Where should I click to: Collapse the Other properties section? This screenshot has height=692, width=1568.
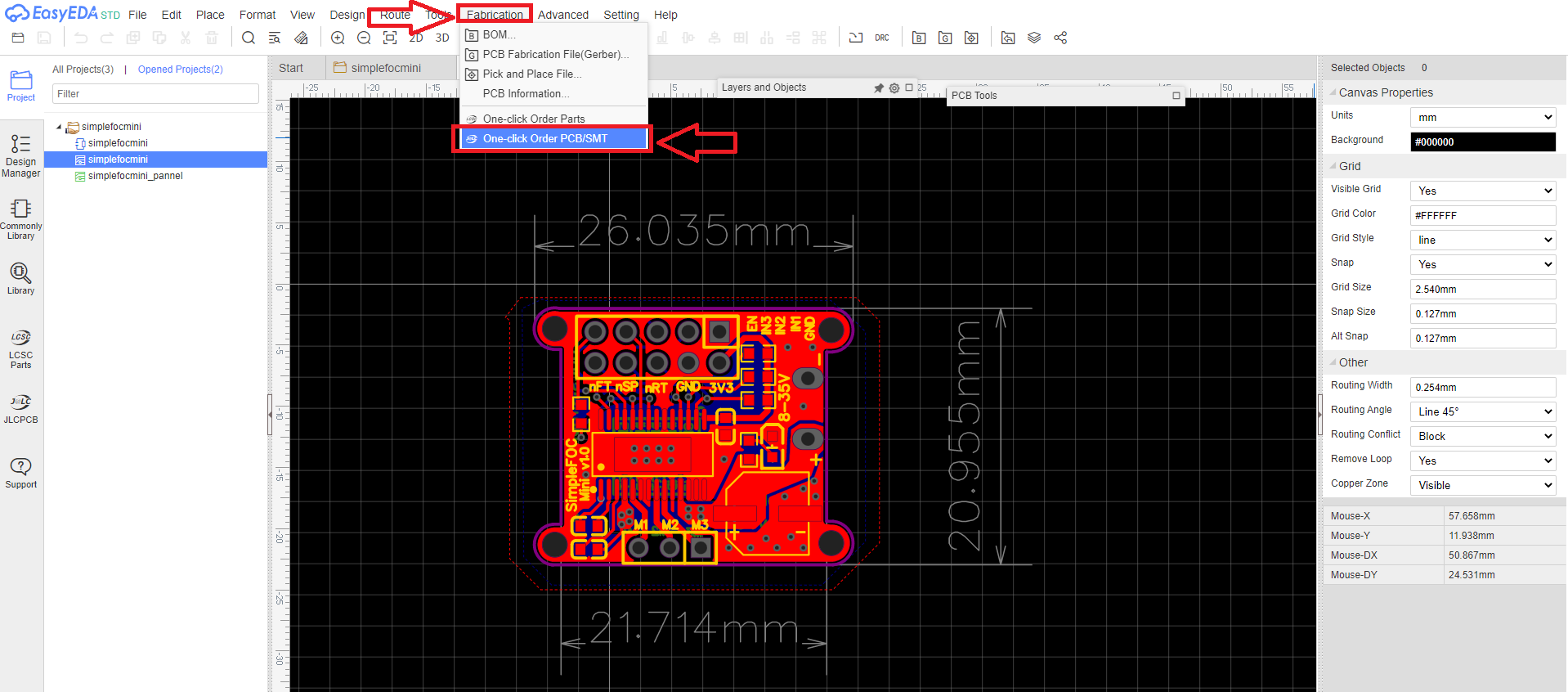pos(1333,362)
